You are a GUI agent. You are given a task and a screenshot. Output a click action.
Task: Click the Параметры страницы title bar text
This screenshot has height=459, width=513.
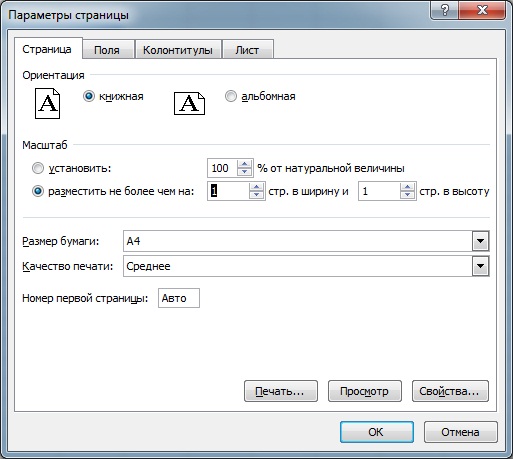[x=69, y=15]
